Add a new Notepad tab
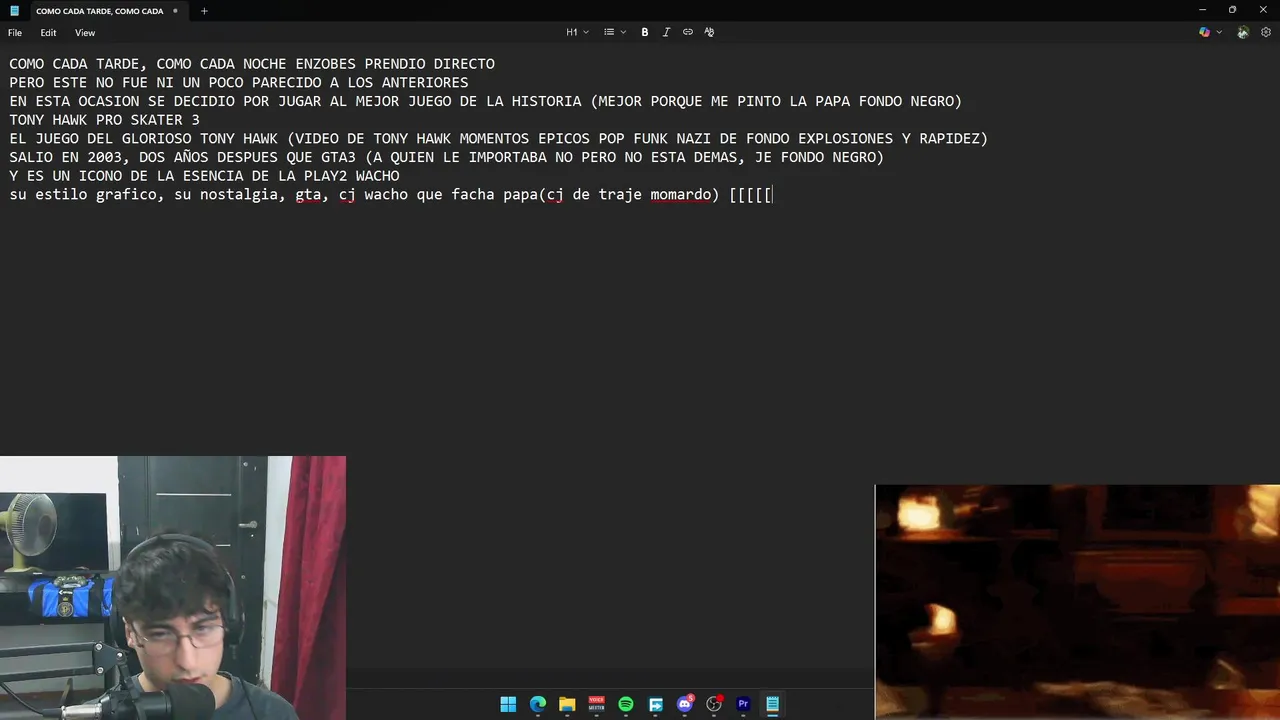Image resolution: width=1280 pixels, height=720 pixels. [x=204, y=11]
